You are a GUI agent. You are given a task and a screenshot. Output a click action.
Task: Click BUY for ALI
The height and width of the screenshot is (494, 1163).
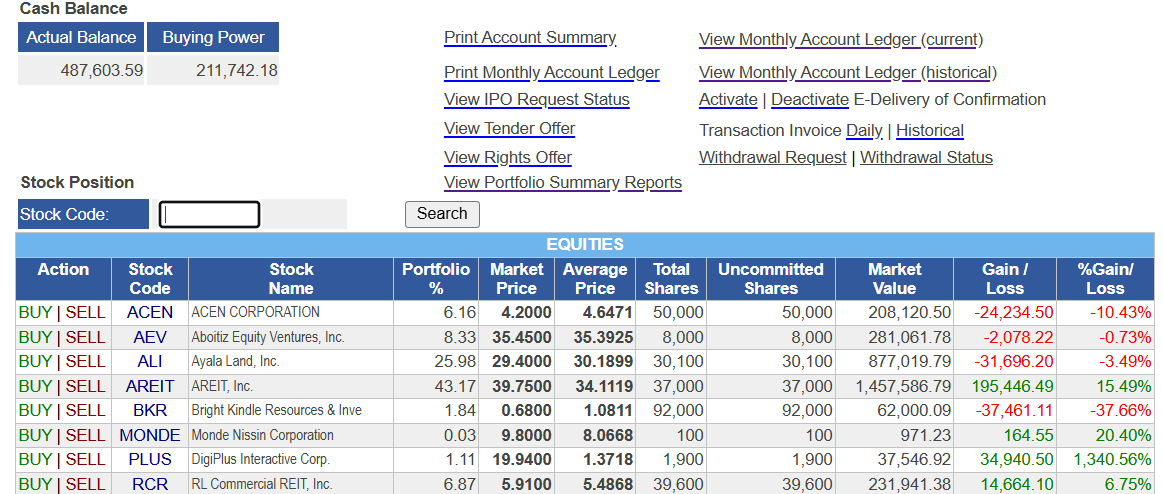point(35,362)
